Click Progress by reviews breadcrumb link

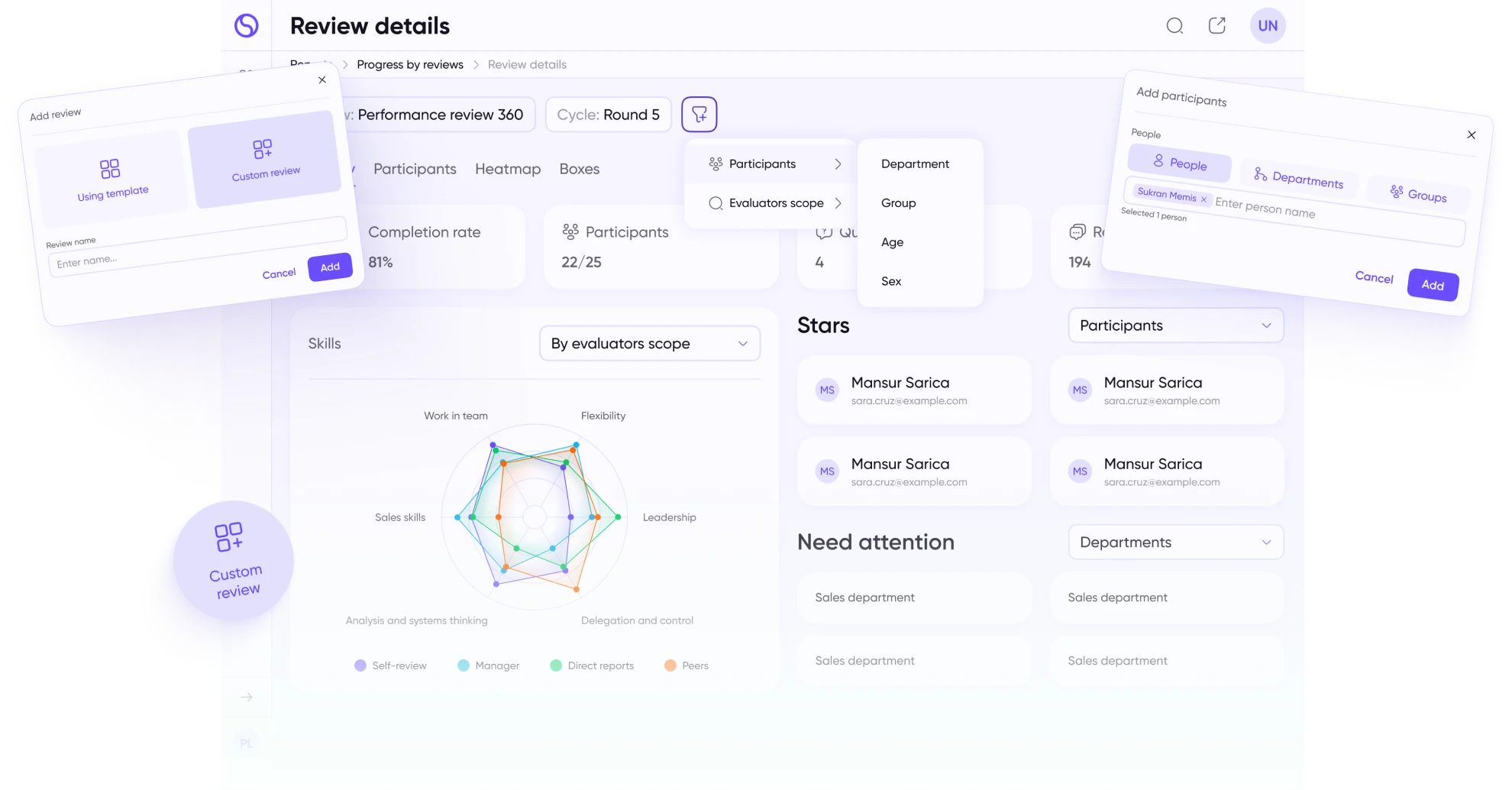[410, 64]
